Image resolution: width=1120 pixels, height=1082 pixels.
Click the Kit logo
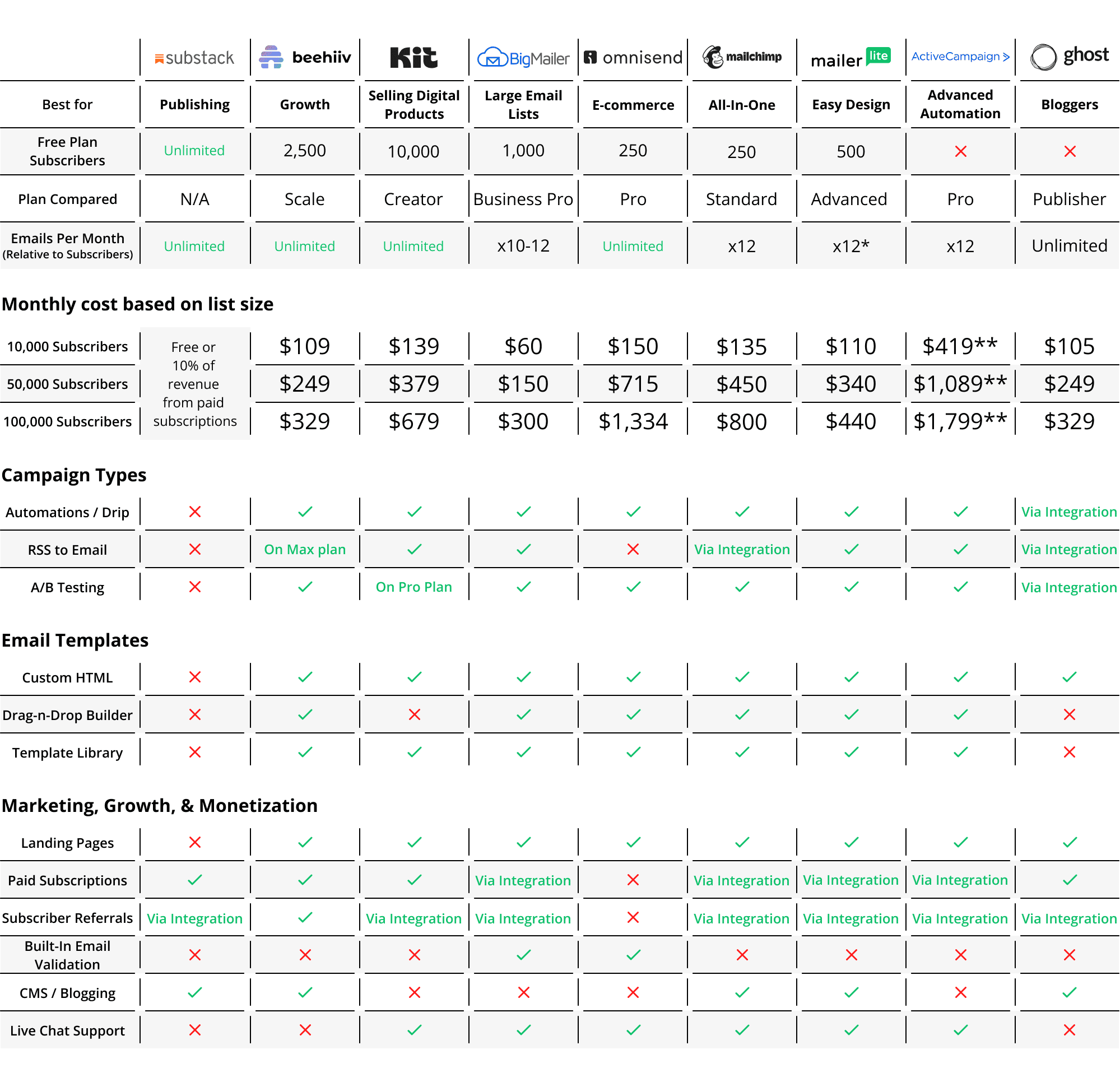[413, 57]
